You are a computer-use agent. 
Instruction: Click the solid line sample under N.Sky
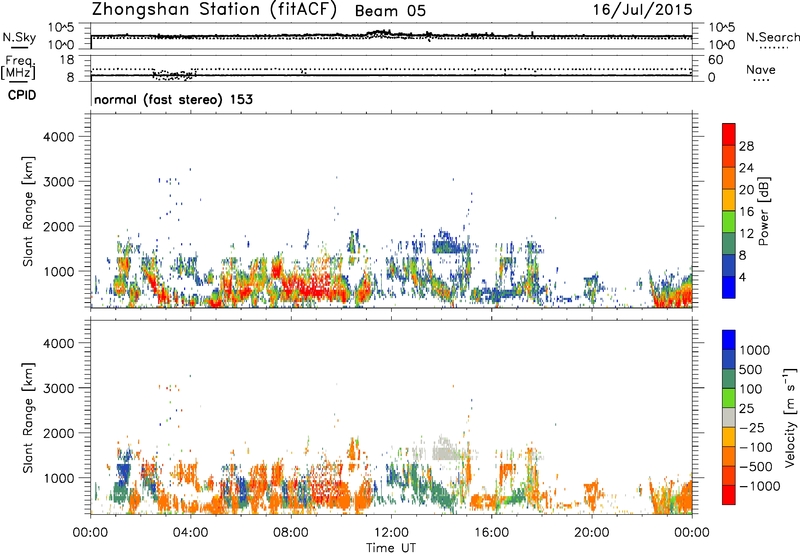[19, 47]
